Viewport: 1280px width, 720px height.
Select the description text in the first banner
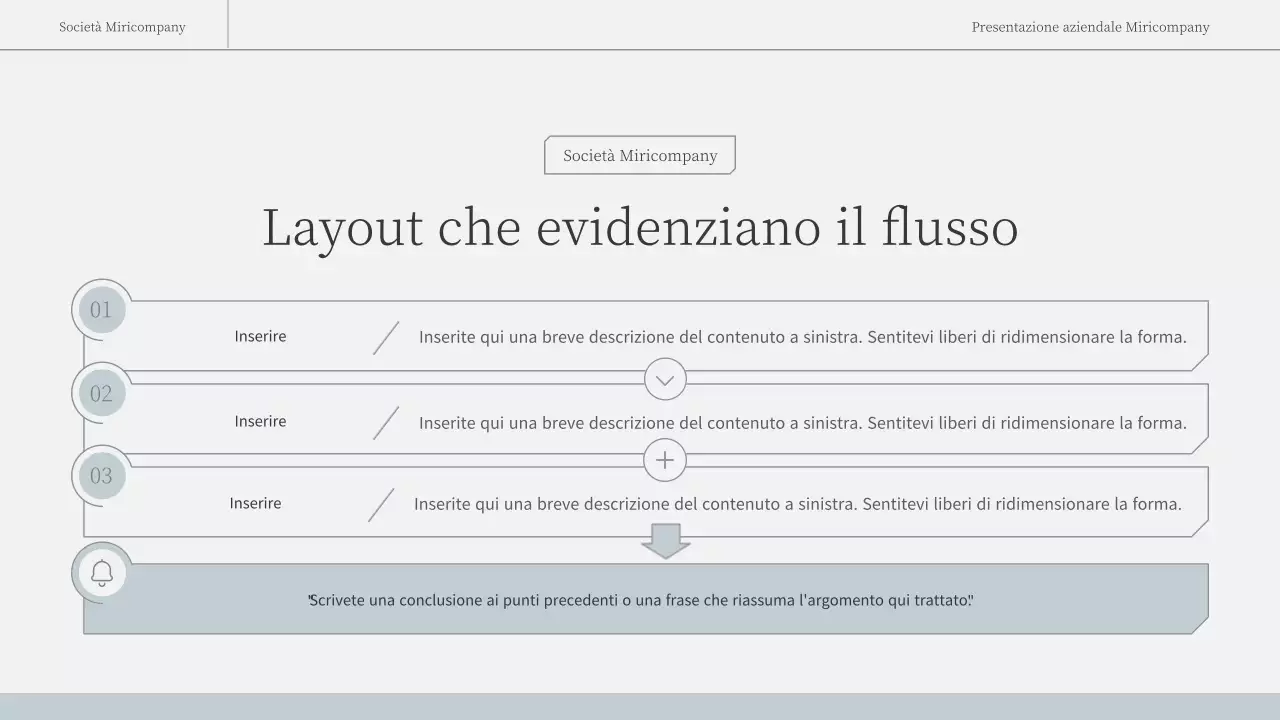click(x=803, y=337)
